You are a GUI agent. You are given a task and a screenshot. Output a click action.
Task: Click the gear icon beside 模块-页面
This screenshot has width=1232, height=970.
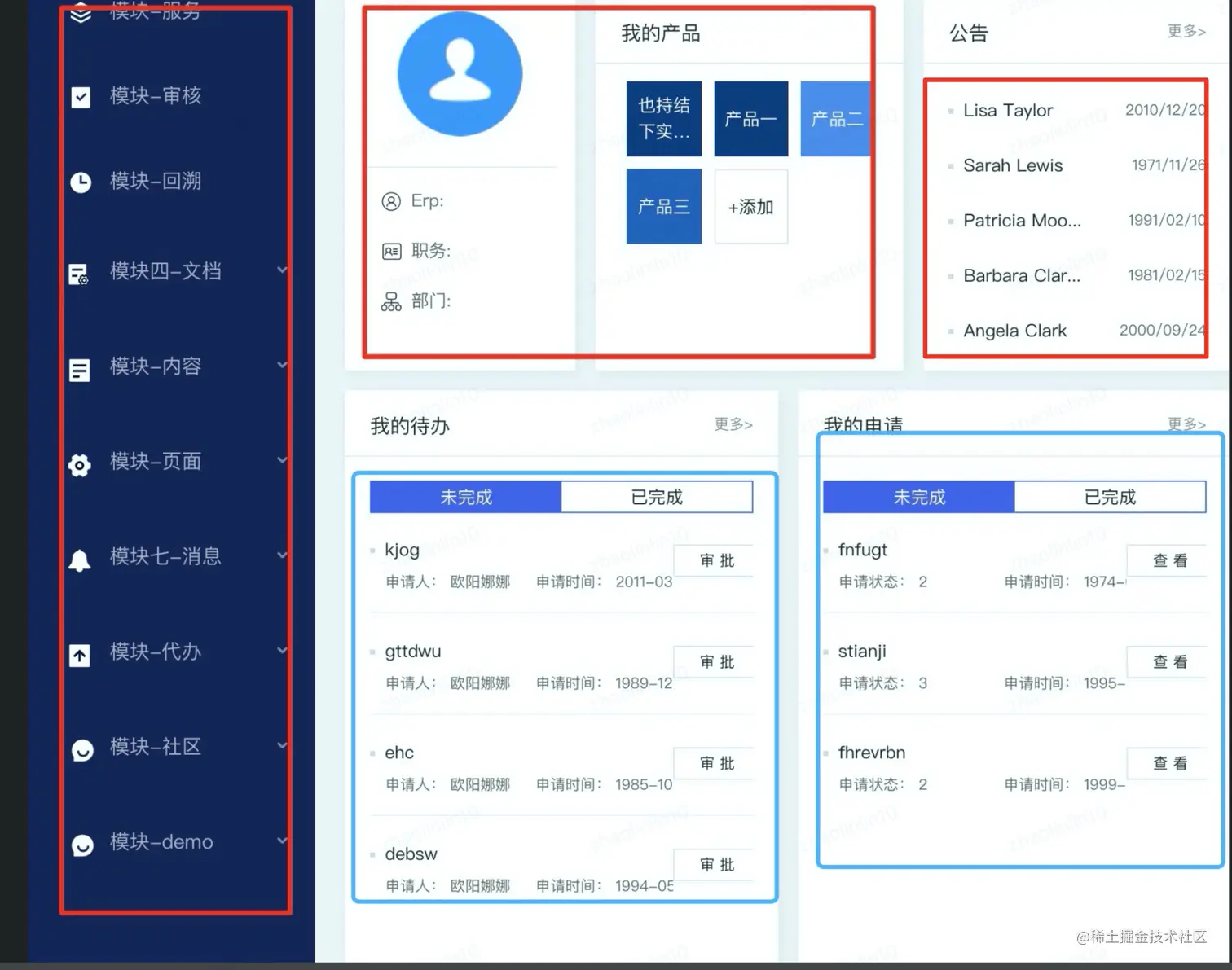click(79, 465)
